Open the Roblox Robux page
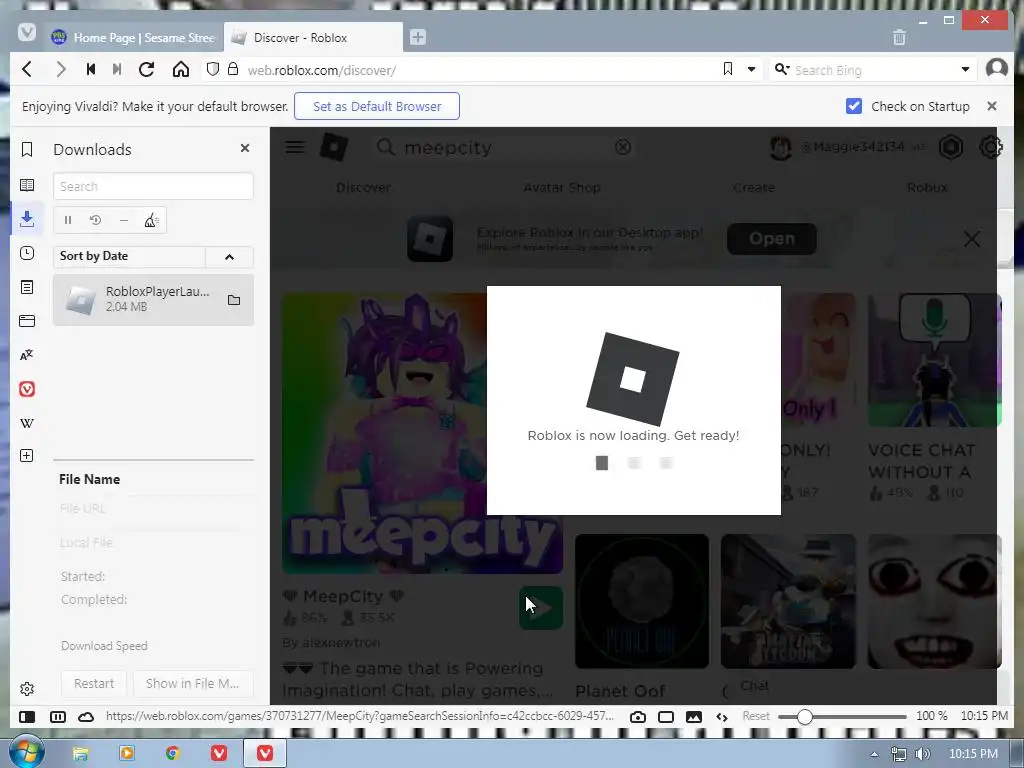The width and height of the screenshot is (1024, 768). tap(927, 187)
